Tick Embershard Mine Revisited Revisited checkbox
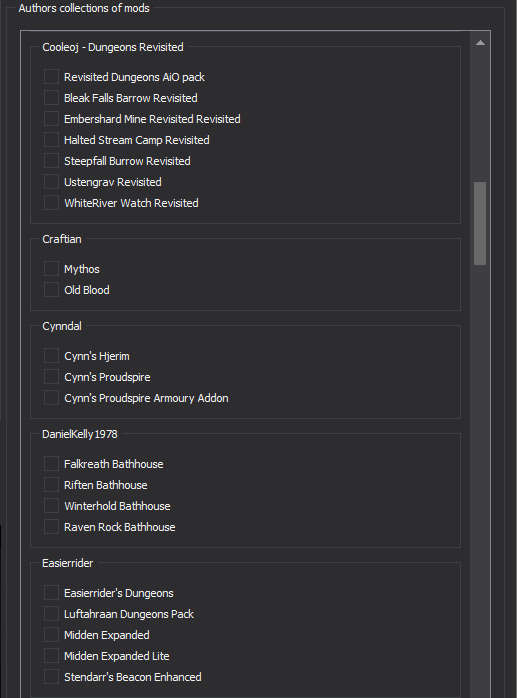517x698 pixels. coord(51,118)
